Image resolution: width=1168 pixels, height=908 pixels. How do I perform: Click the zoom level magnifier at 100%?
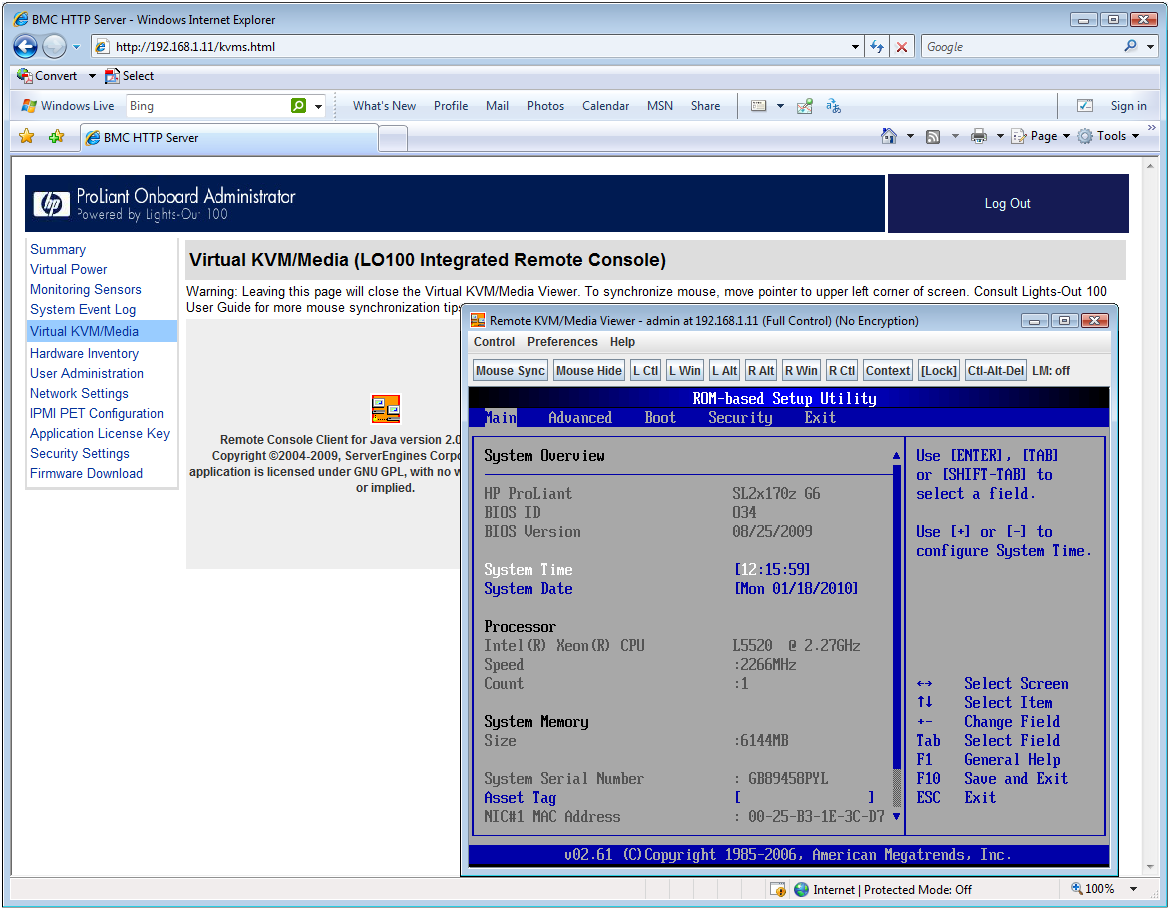[1076, 889]
